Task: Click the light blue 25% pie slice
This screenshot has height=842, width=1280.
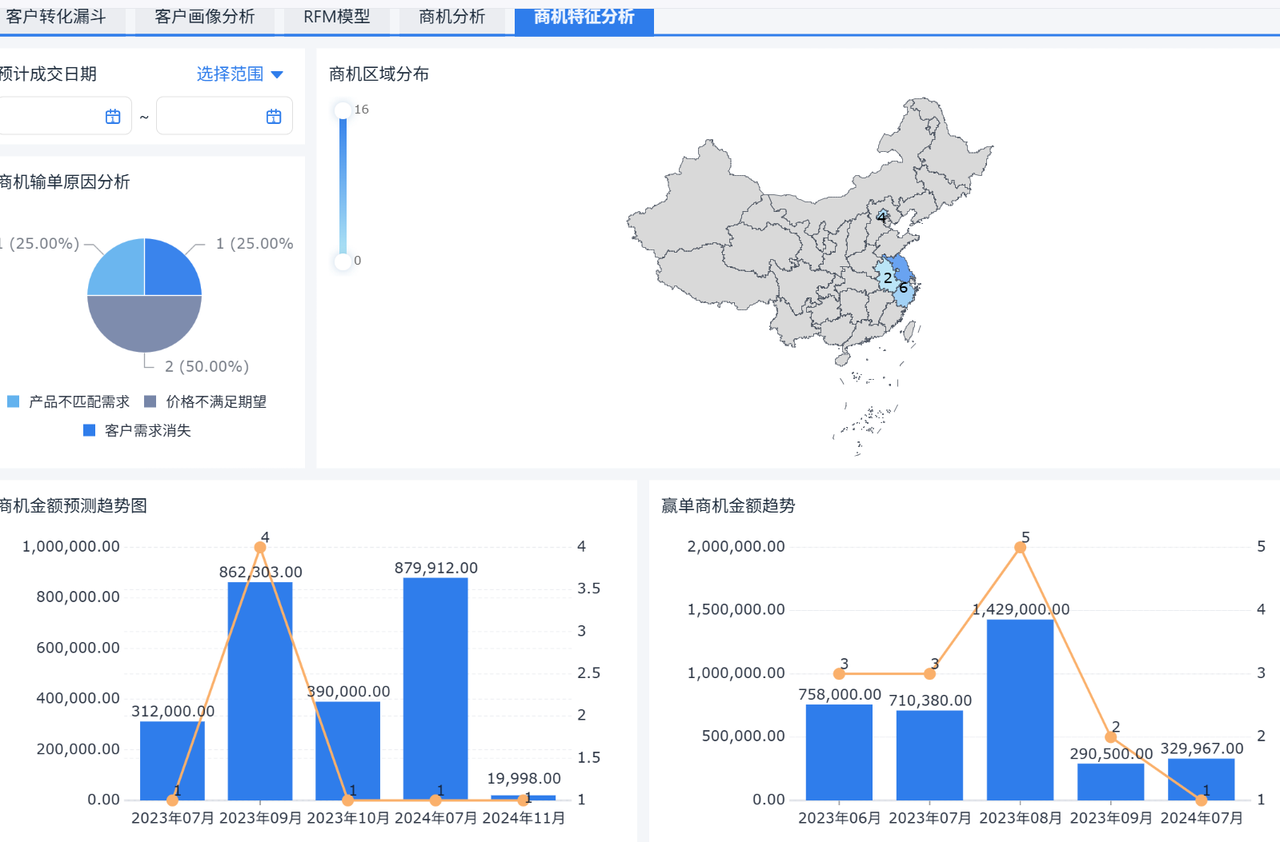Action: pyautogui.click(x=122, y=272)
